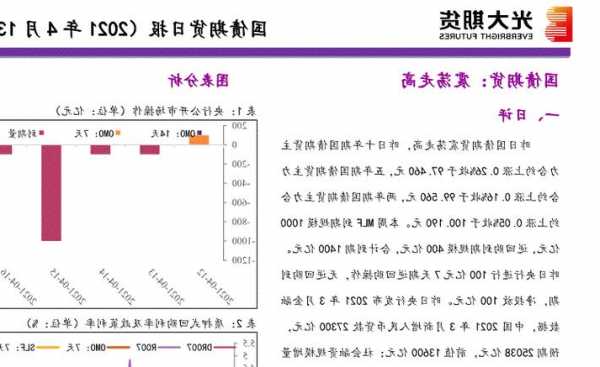This screenshot has height=367, width=600.
Task: Click the crimson bar for 2021-04-14
Action: 100,149
